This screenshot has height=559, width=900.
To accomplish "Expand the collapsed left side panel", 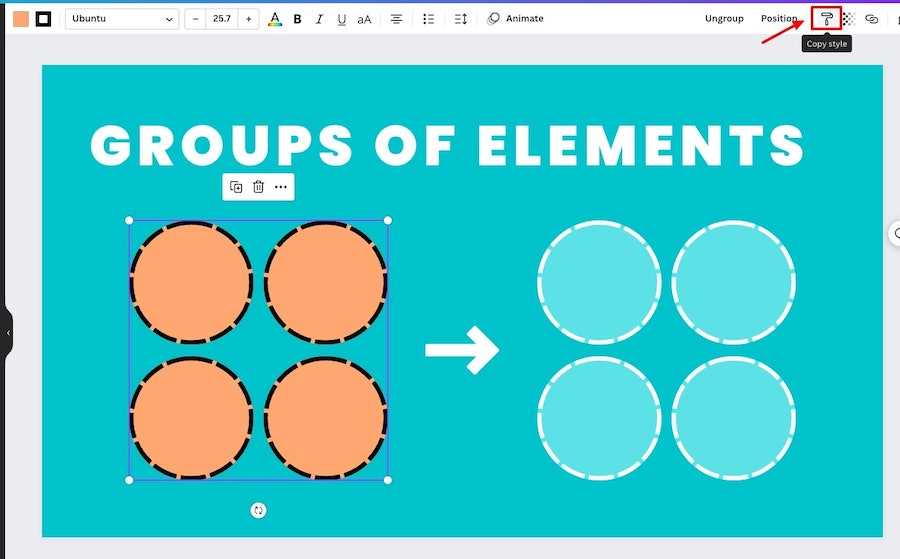I will [x=7, y=332].
